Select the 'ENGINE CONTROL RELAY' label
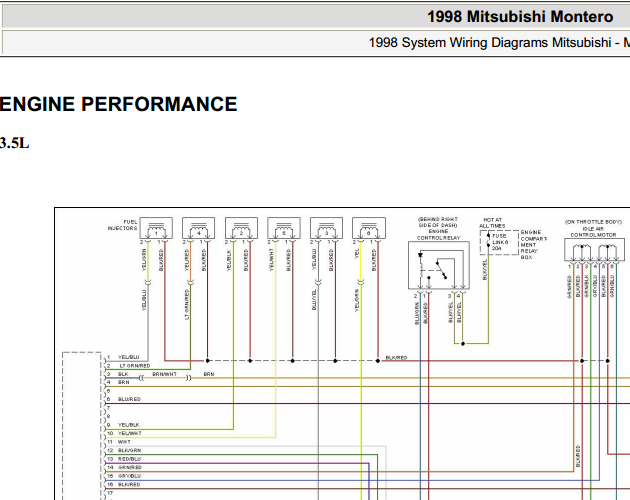The width and height of the screenshot is (630, 500). 438,235
